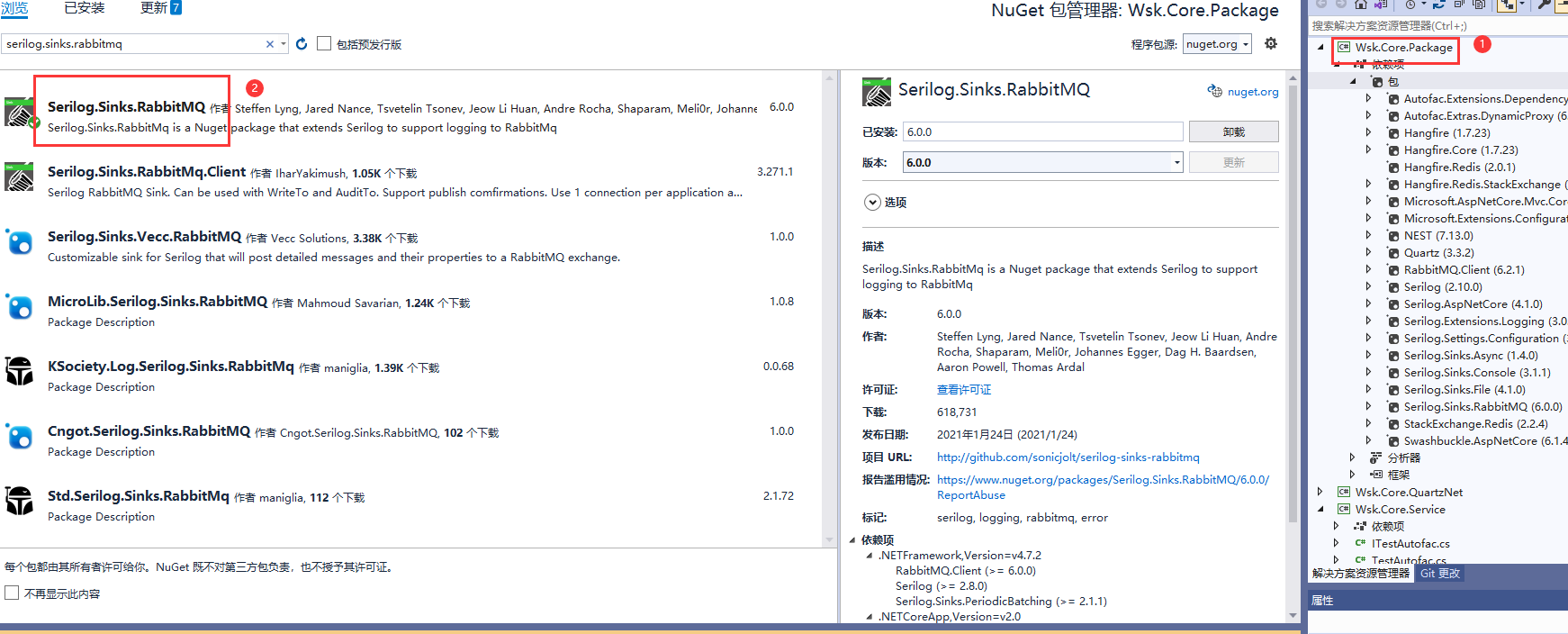Select NEST (7.13.0) tree item
This screenshot has height=634, width=1568.
click(1438, 235)
